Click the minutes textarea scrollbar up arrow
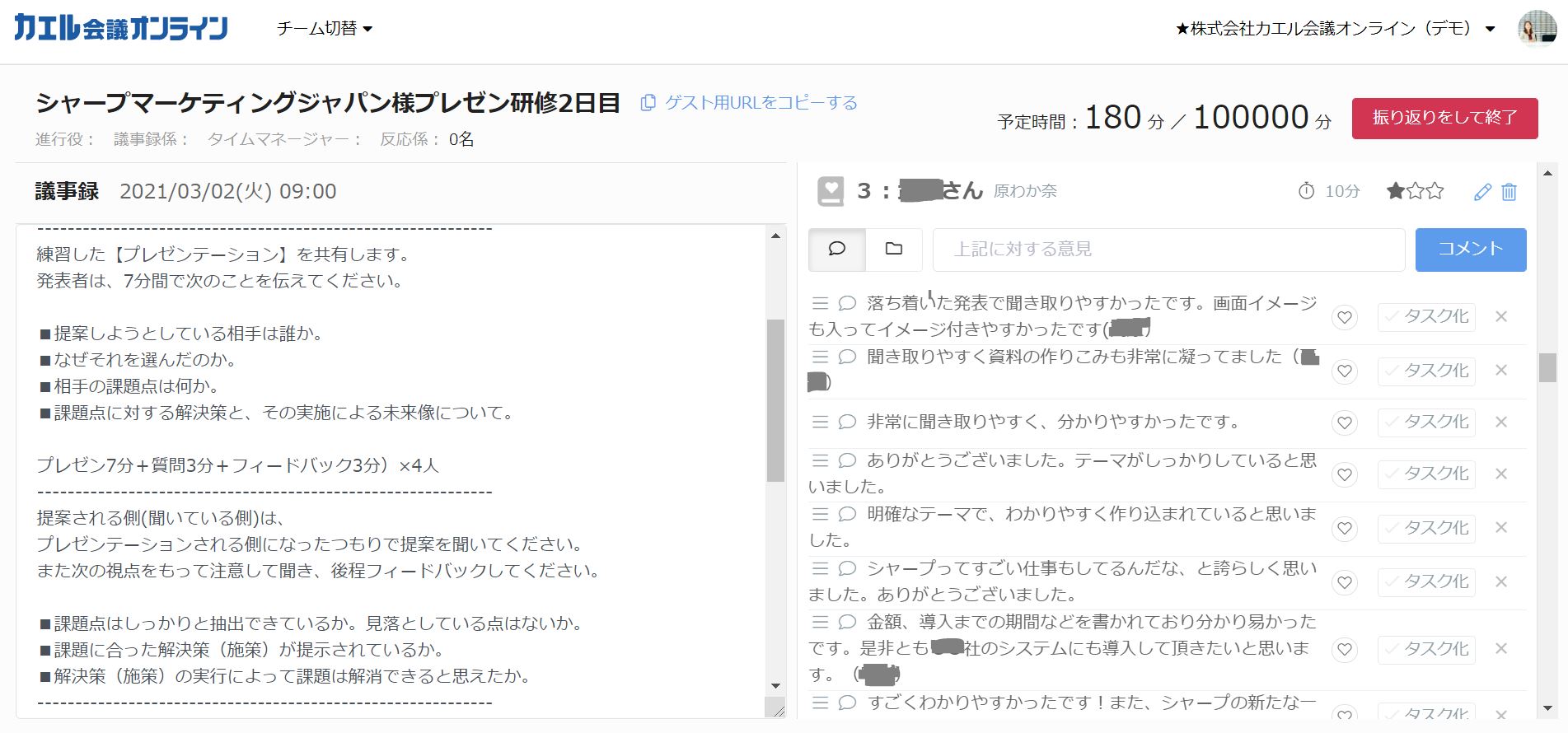The image size is (1568, 733). tap(775, 236)
